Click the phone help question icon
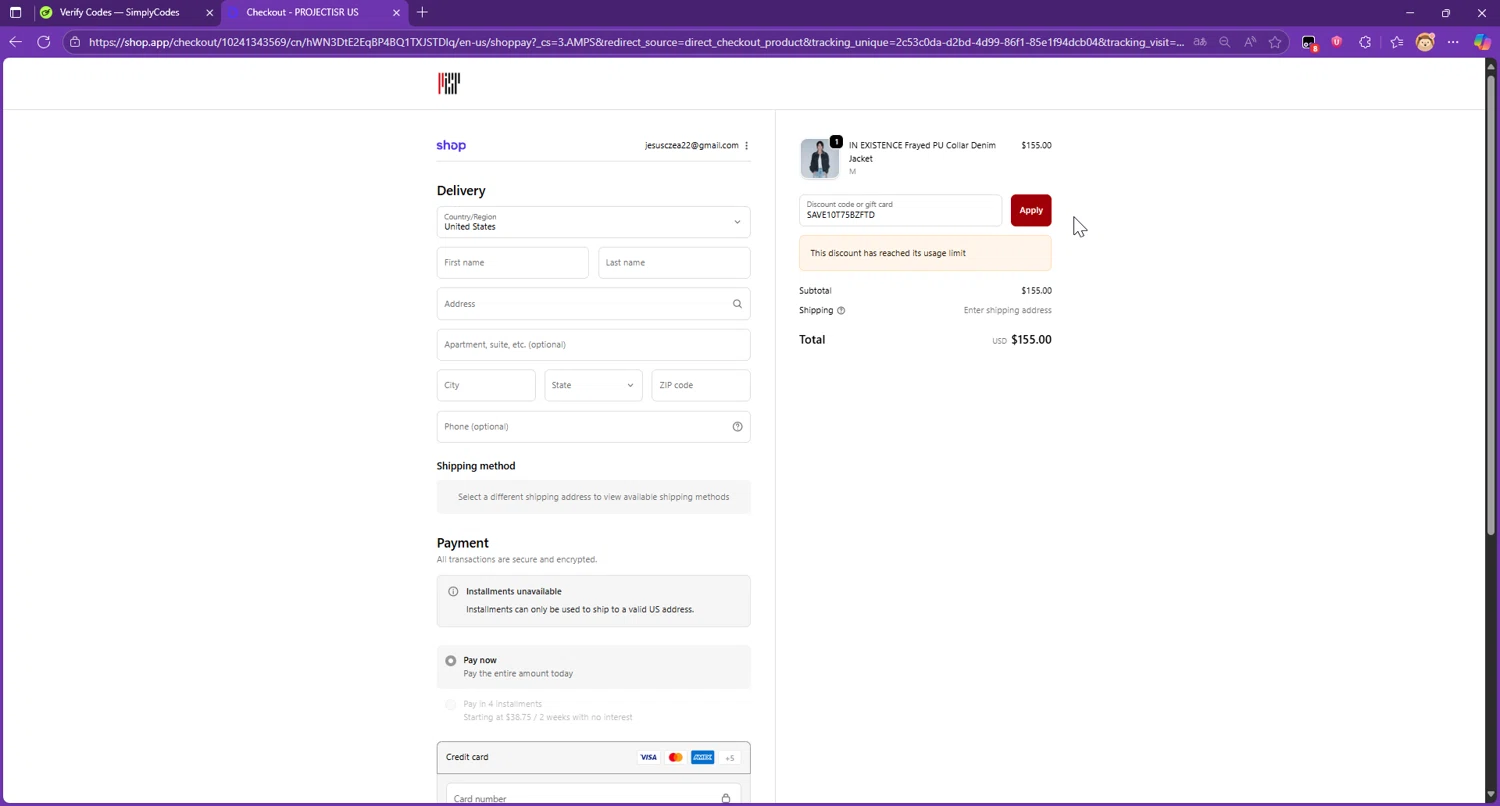This screenshot has width=1500, height=806. click(737, 427)
